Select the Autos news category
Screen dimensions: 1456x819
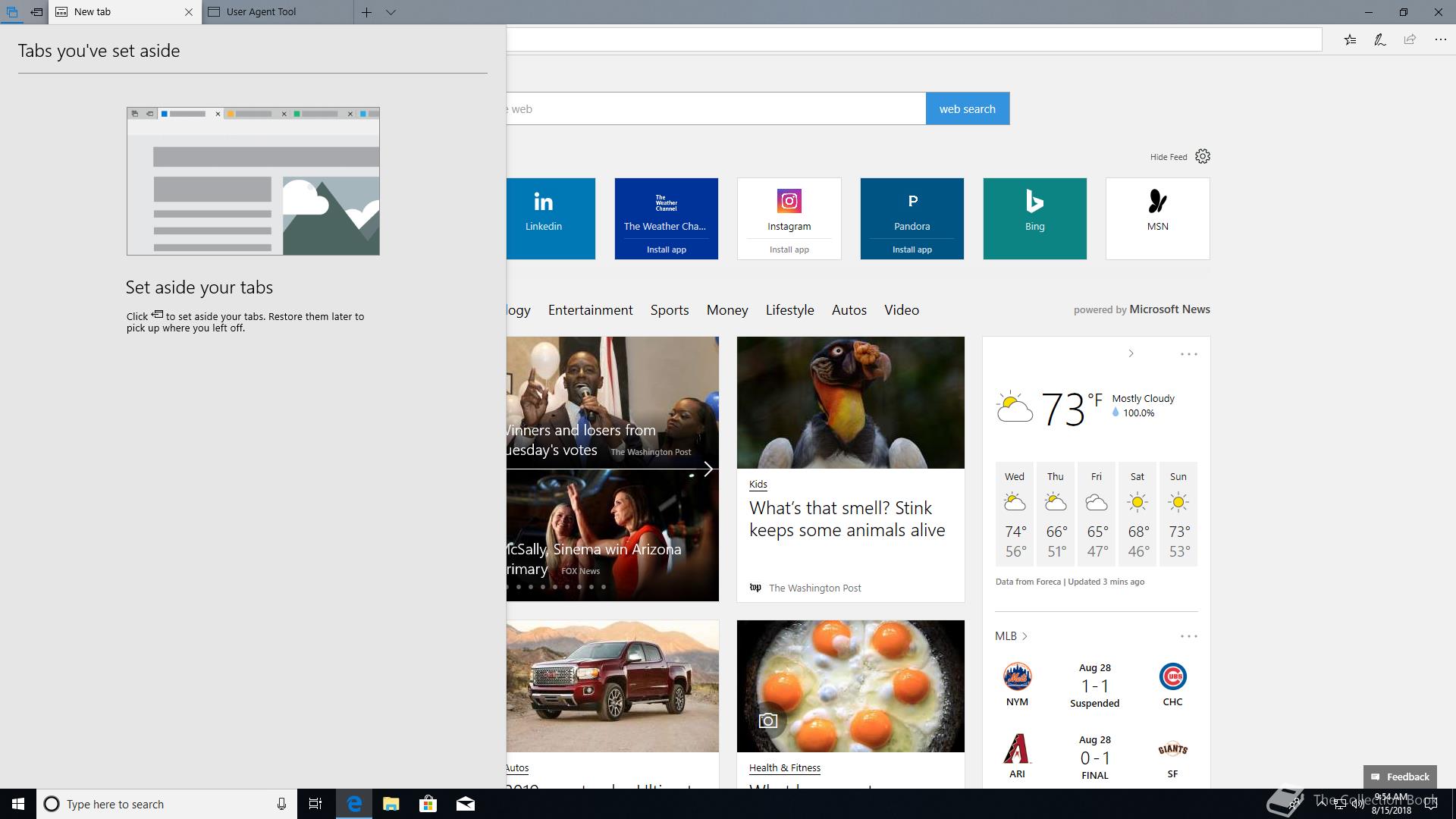point(849,310)
